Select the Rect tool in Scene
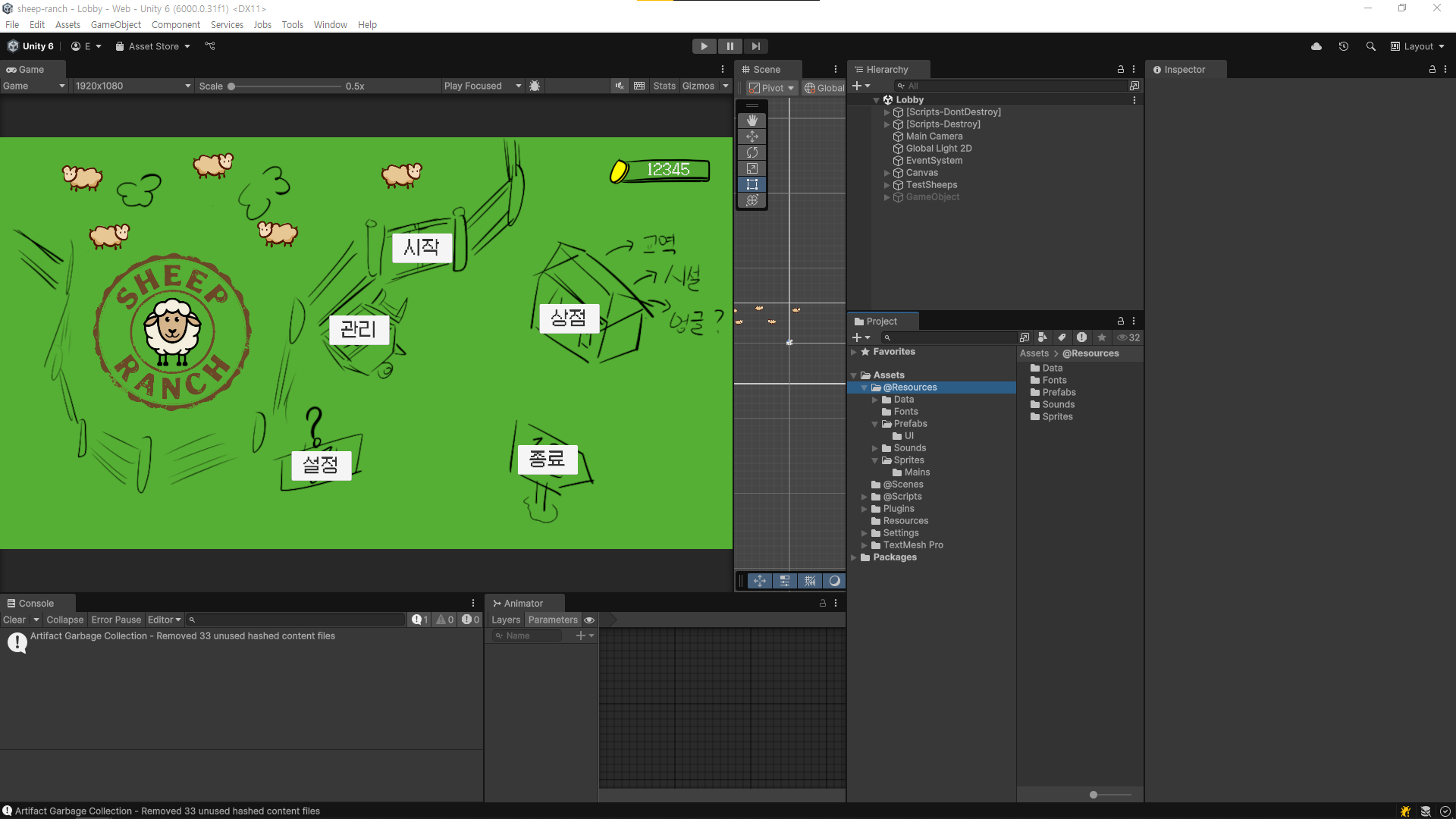 (752, 184)
